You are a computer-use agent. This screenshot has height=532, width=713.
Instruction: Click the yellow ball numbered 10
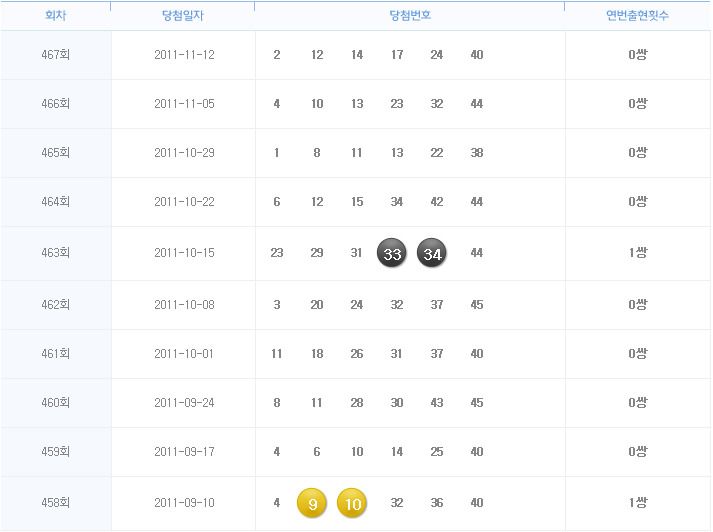tap(352, 503)
